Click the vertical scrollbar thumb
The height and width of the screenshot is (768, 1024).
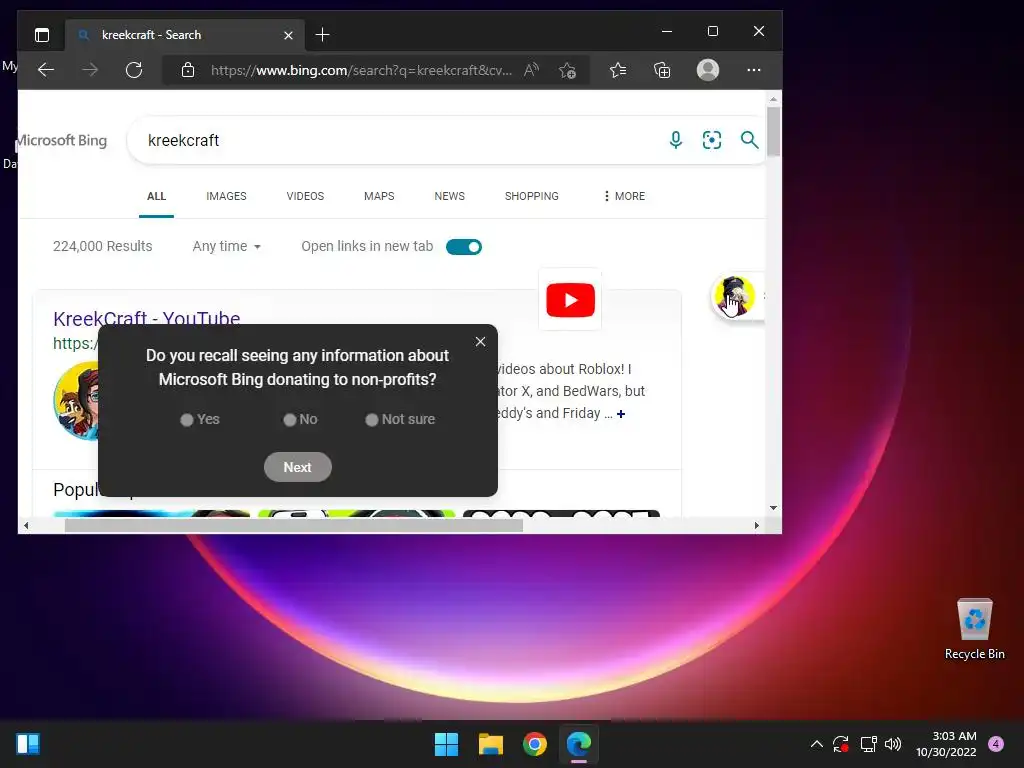[x=773, y=131]
